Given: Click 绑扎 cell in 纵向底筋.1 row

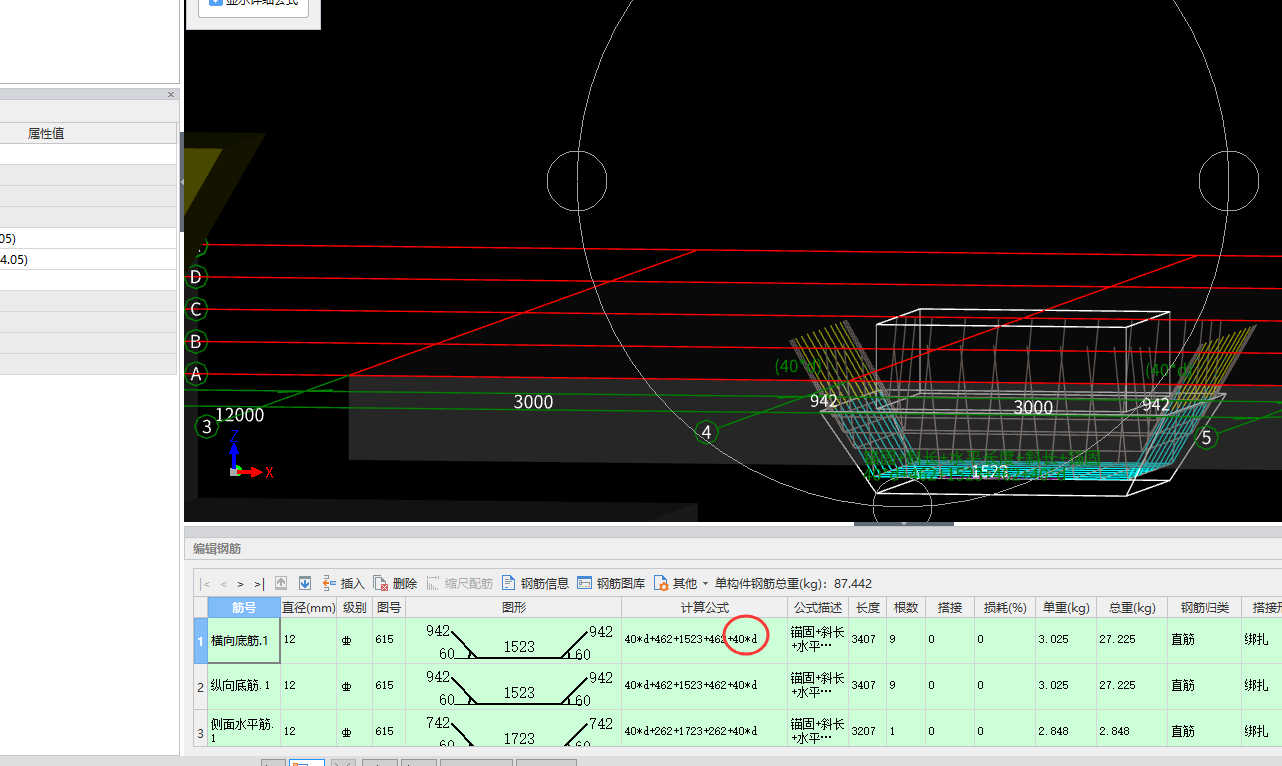Looking at the screenshot, I should point(1261,686).
